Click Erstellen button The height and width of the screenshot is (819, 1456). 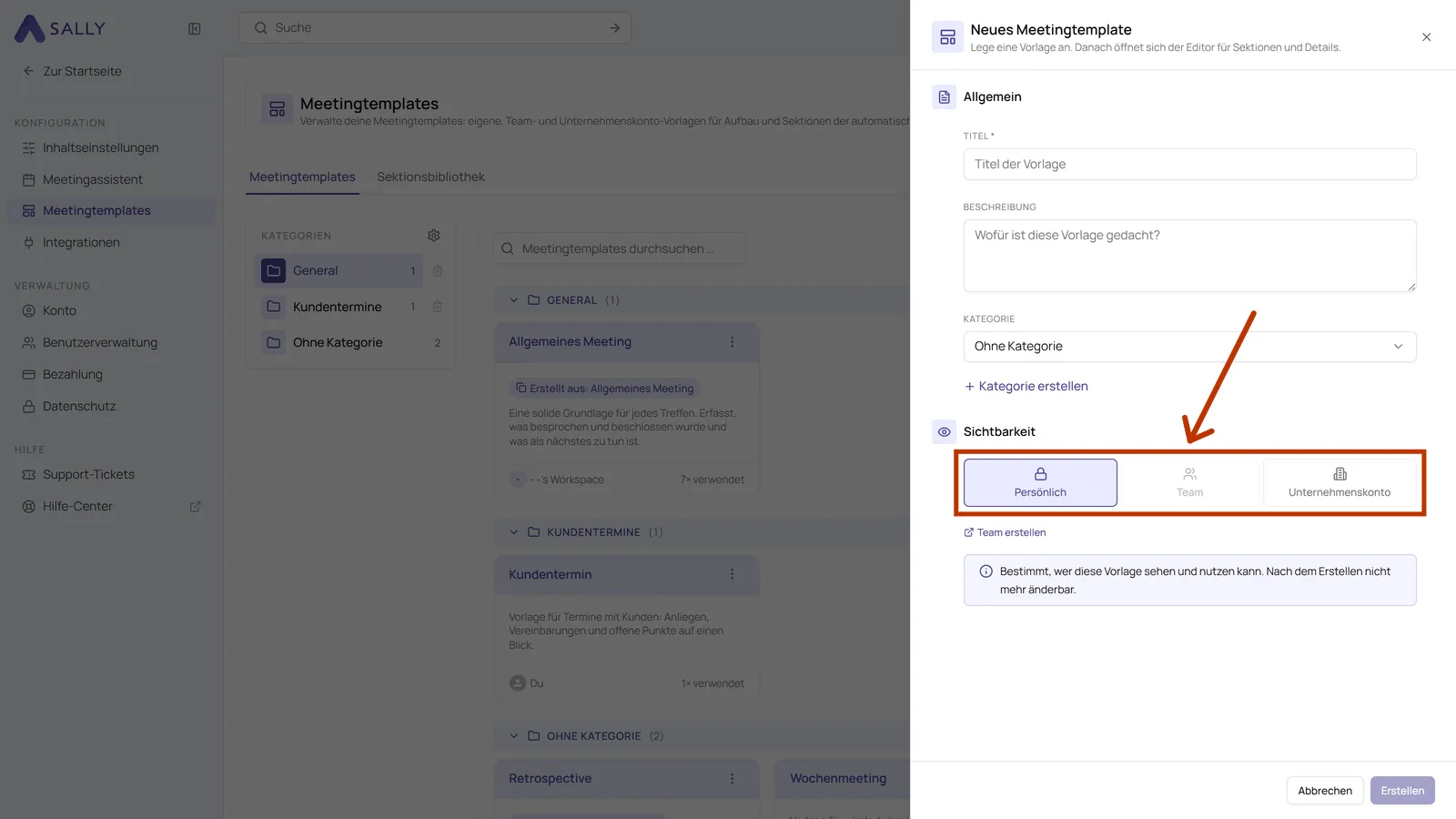click(x=1402, y=791)
